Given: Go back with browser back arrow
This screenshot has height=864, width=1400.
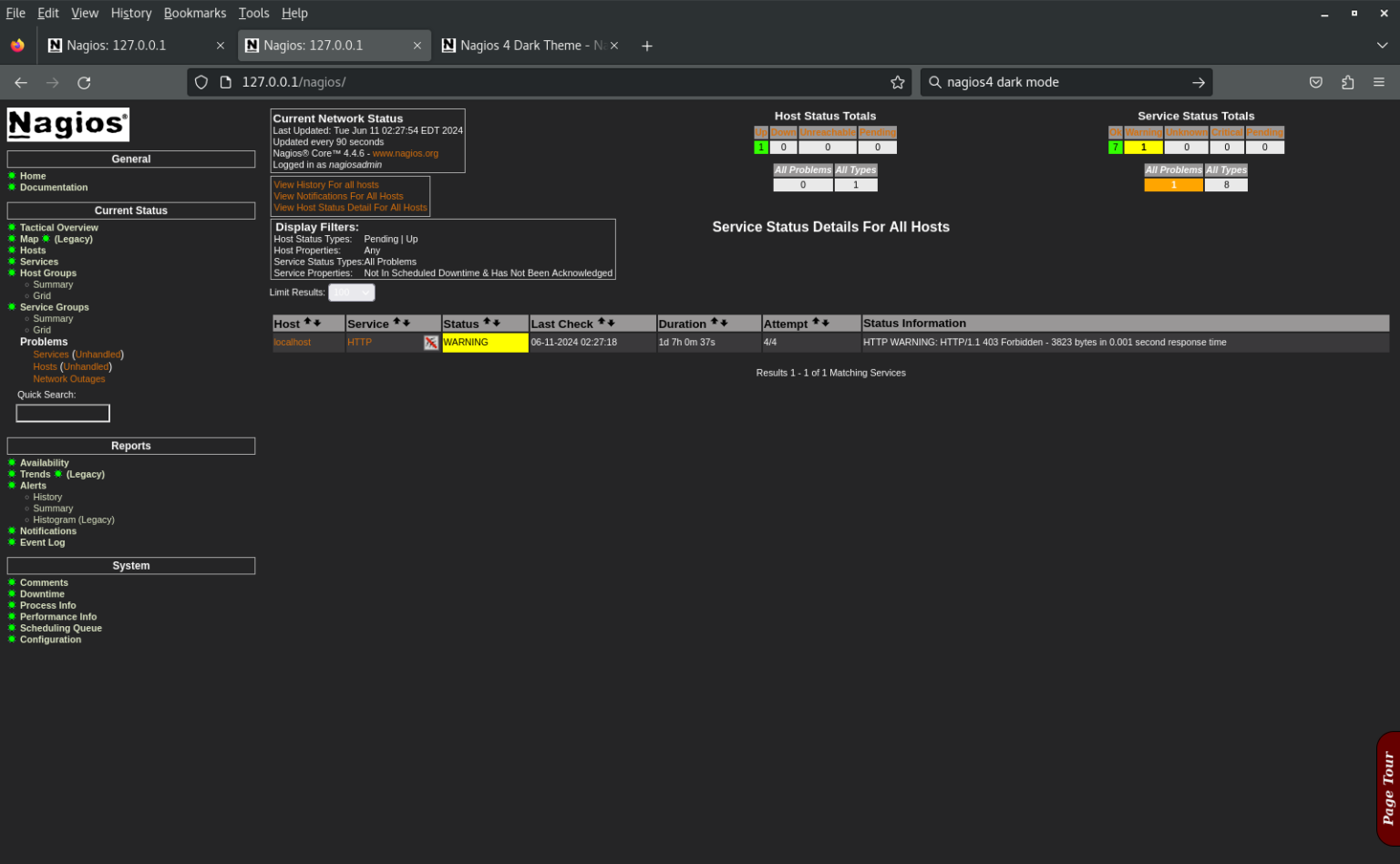Looking at the screenshot, I should click(x=21, y=82).
